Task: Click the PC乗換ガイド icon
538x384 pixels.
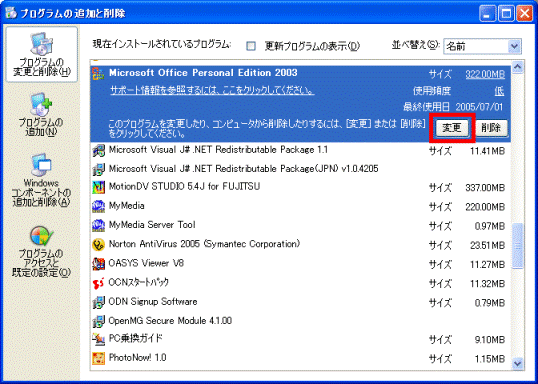Action: [98, 339]
